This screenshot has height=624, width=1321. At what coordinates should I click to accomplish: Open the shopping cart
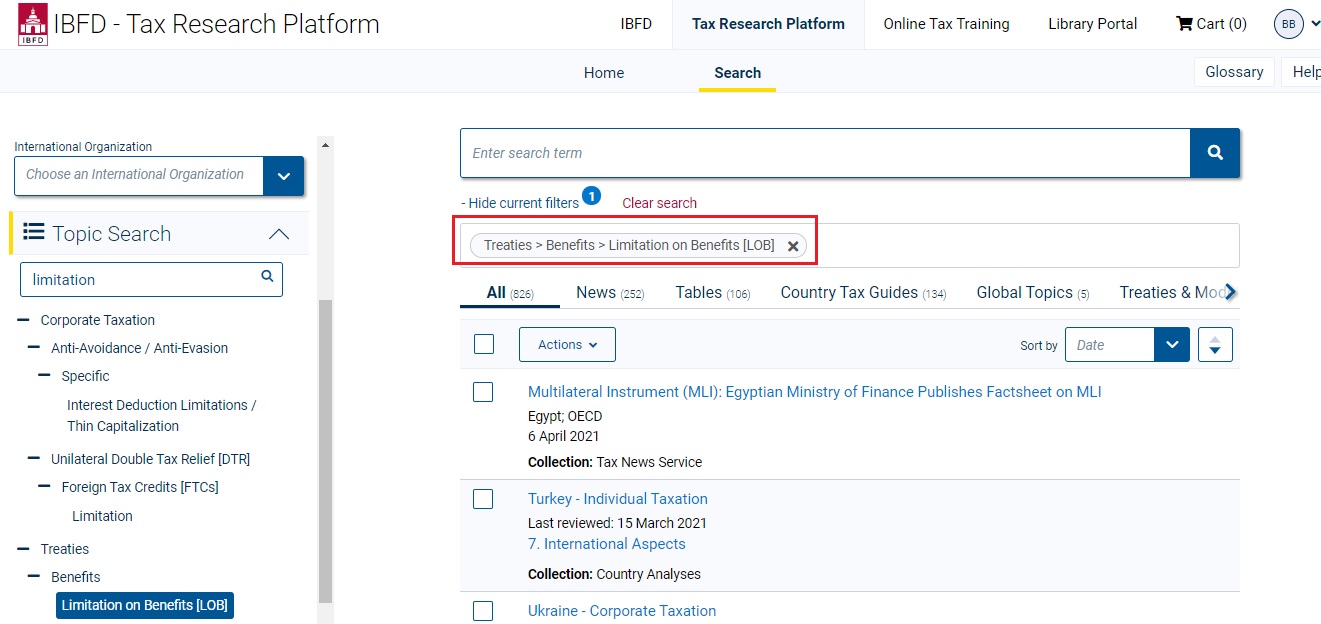[x=1211, y=24]
